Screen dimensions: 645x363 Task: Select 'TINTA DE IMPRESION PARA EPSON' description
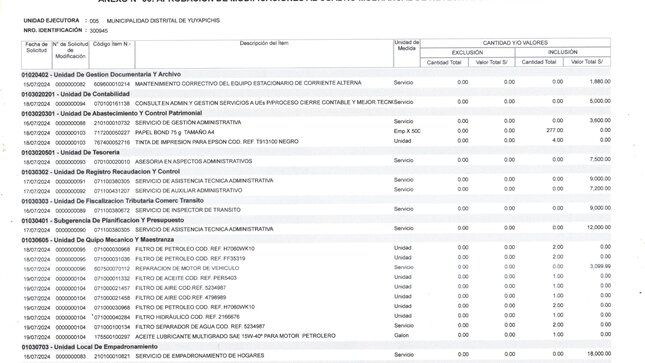(216, 142)
